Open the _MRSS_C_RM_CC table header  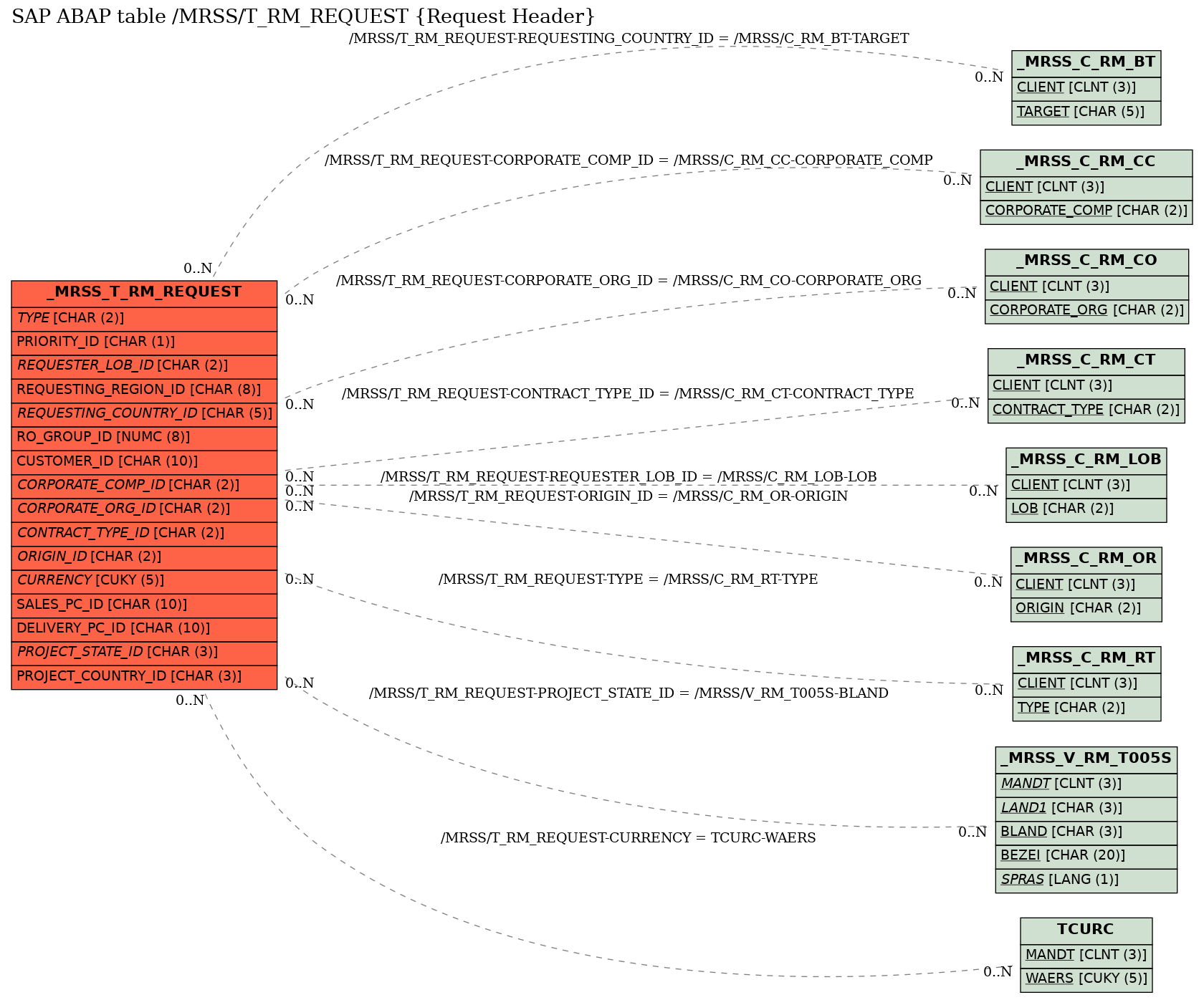[x=1086, y=163]
